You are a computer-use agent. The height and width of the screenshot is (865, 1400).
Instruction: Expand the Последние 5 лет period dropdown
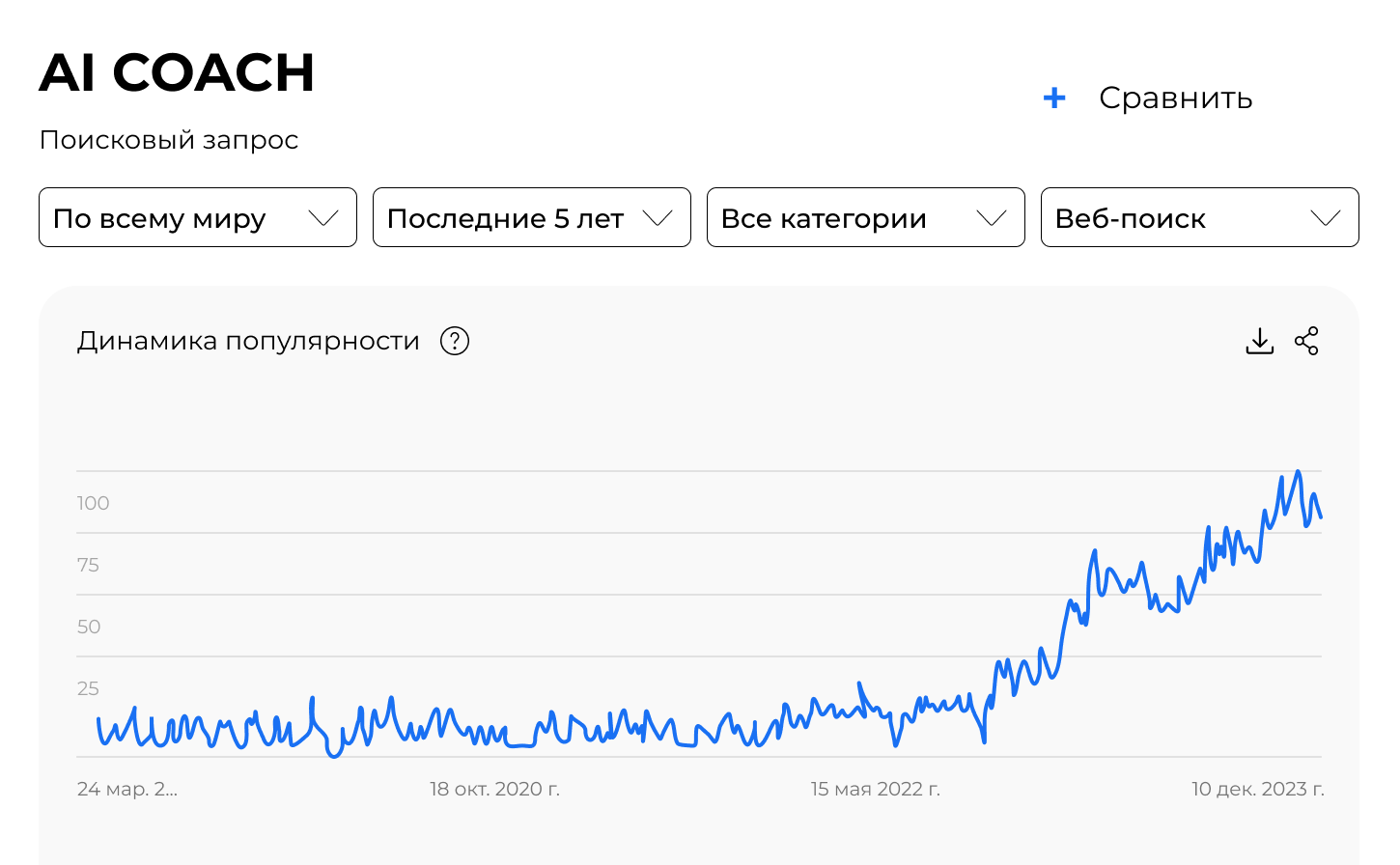[x=531, y=217]
